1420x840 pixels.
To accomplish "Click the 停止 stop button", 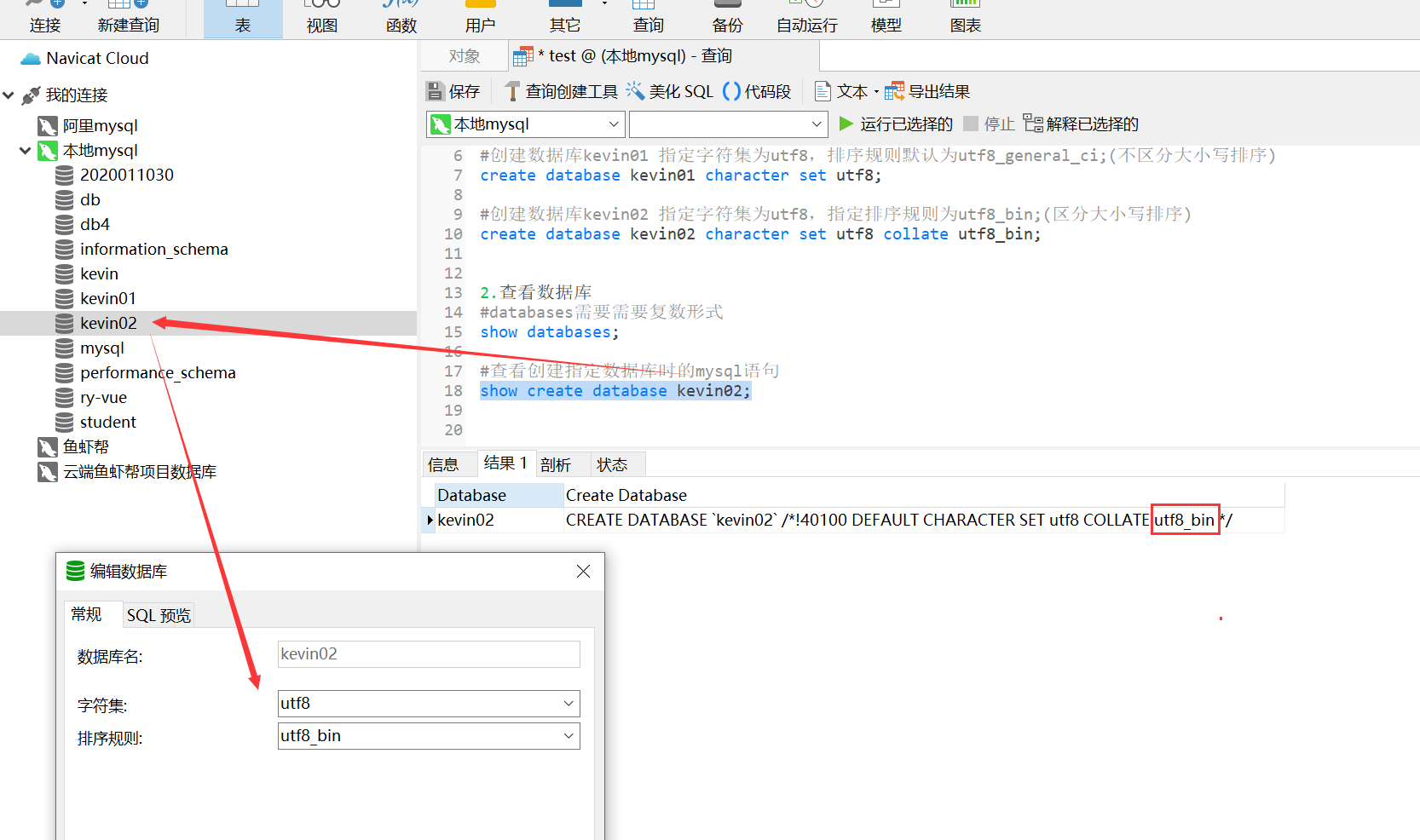I will click(x=989, y=124).
